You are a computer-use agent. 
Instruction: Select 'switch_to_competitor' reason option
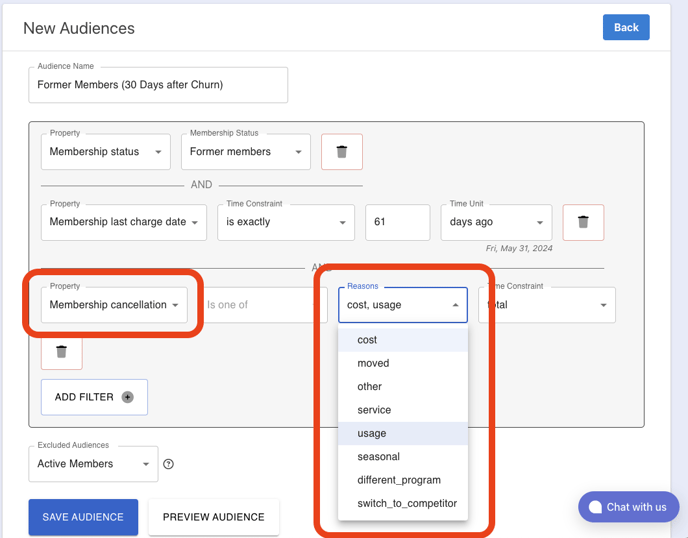[x=403, y=503]
